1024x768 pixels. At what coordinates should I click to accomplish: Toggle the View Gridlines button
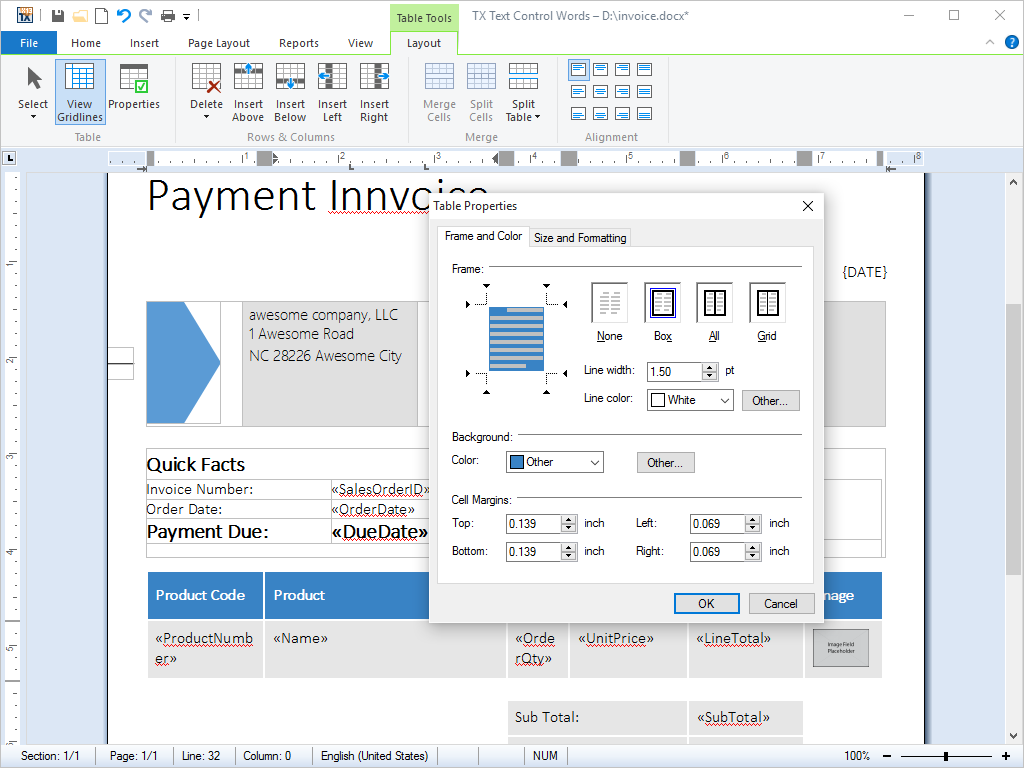coord(80,92)
